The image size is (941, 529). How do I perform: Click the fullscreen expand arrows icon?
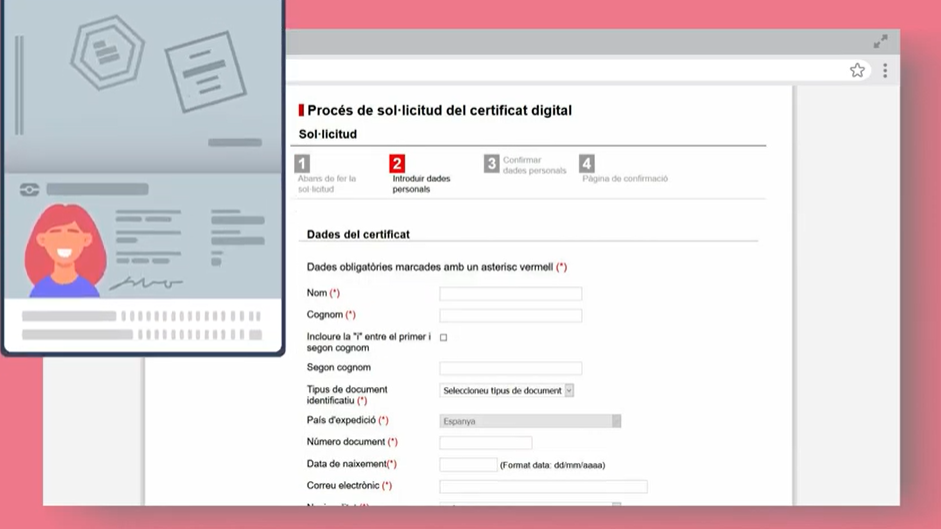point(880,42)
